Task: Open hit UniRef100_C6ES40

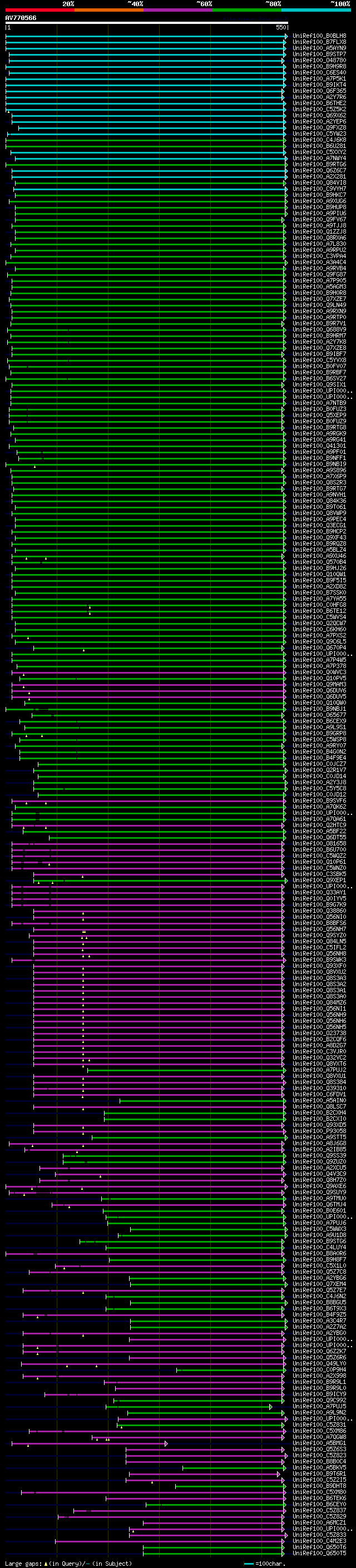Action: point(319,72)
